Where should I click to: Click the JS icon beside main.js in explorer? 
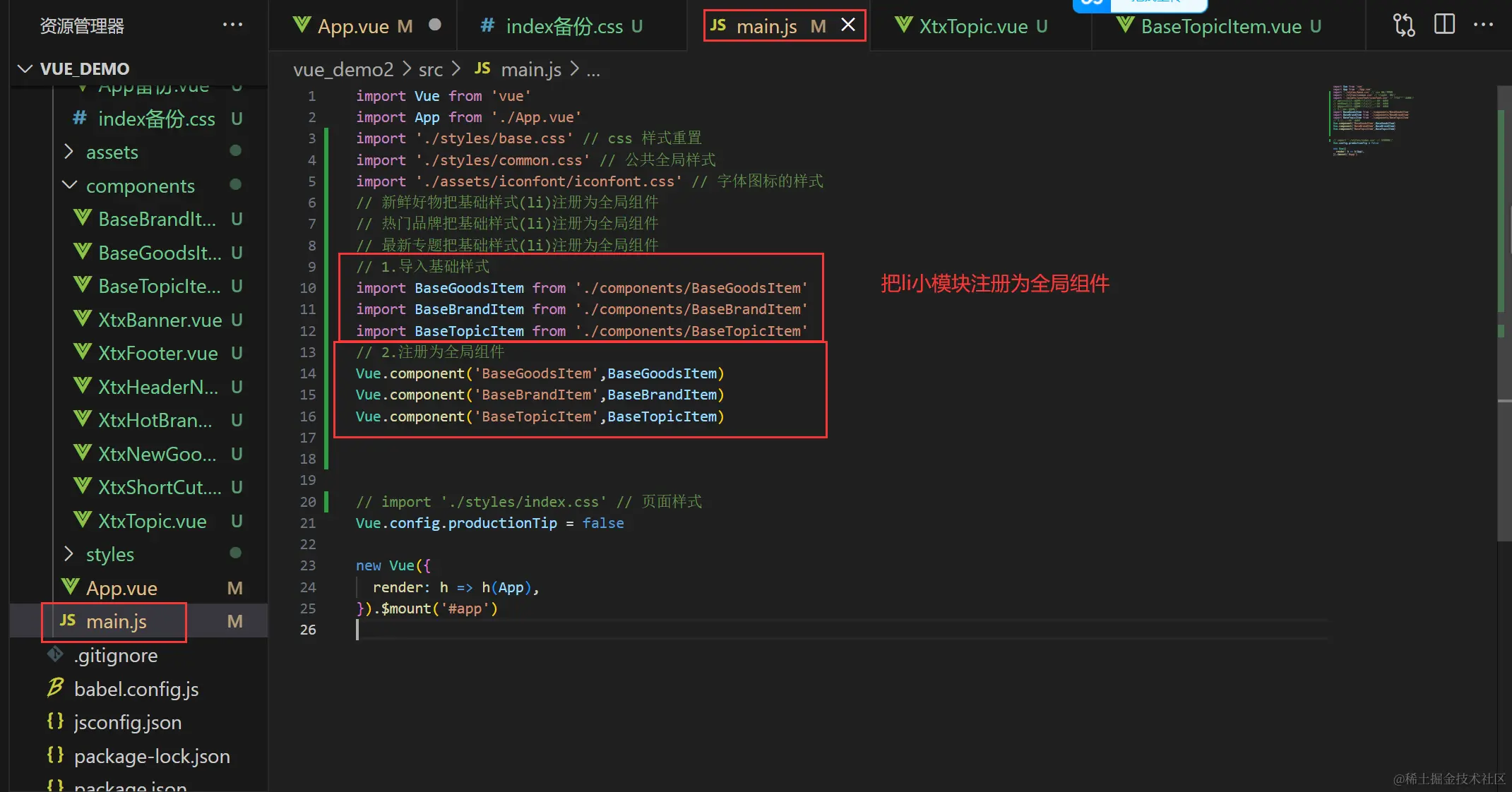click(68, 620)
